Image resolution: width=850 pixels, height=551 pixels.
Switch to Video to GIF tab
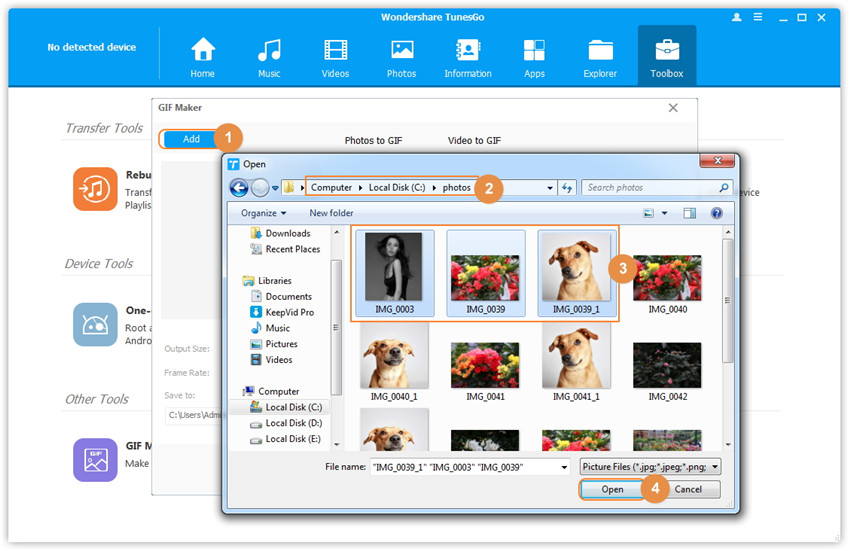click(474, 140)
